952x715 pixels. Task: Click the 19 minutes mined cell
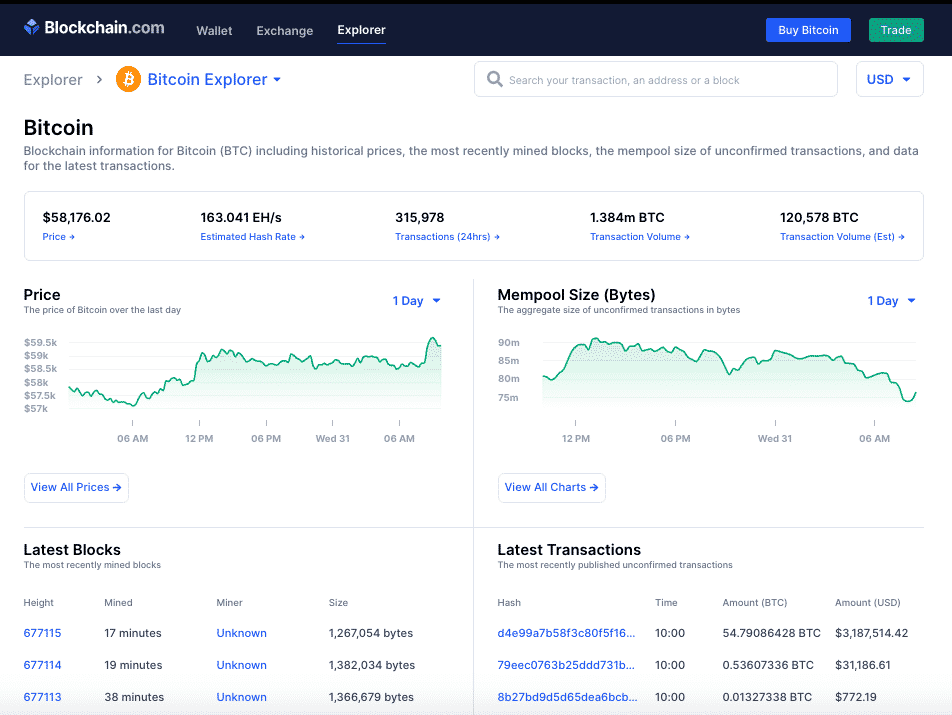point(133,665)
